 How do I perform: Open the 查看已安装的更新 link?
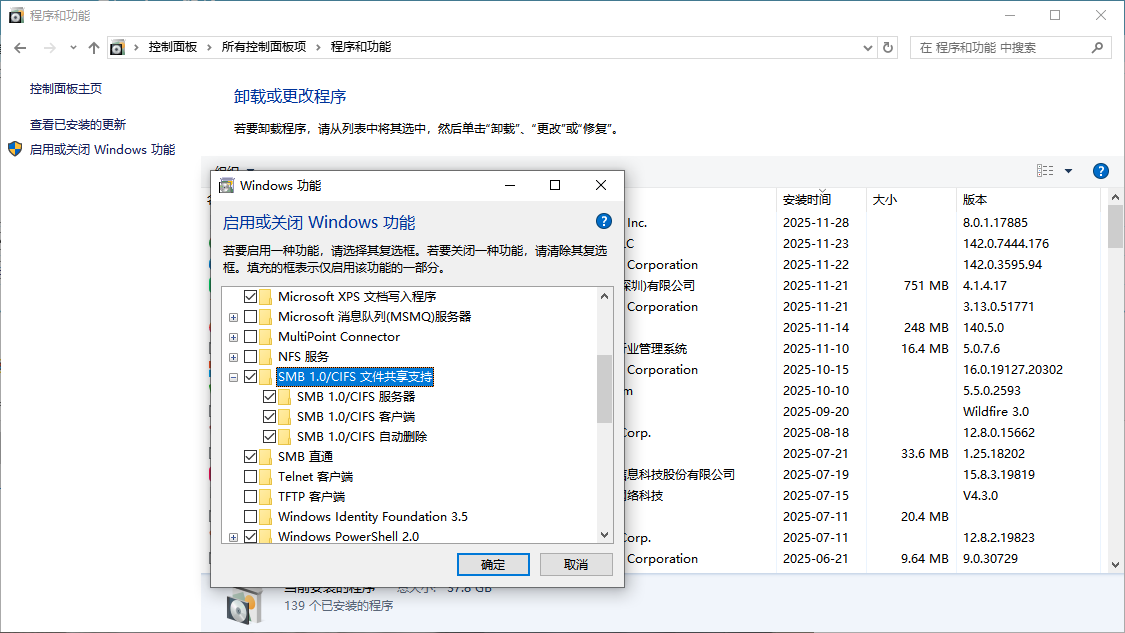tap(77, 125)
